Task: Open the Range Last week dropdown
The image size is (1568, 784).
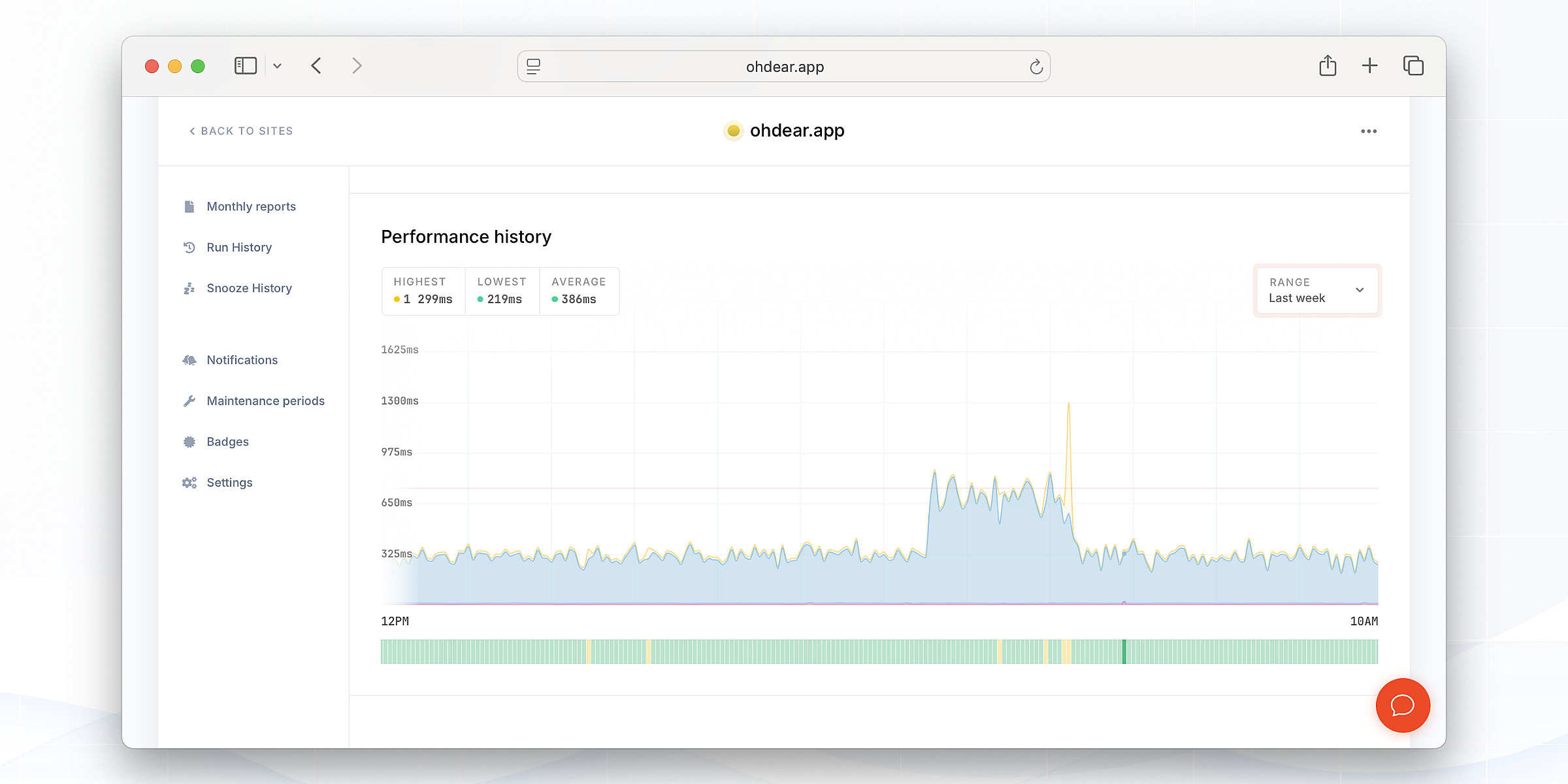Action: tap(1317, 291)
